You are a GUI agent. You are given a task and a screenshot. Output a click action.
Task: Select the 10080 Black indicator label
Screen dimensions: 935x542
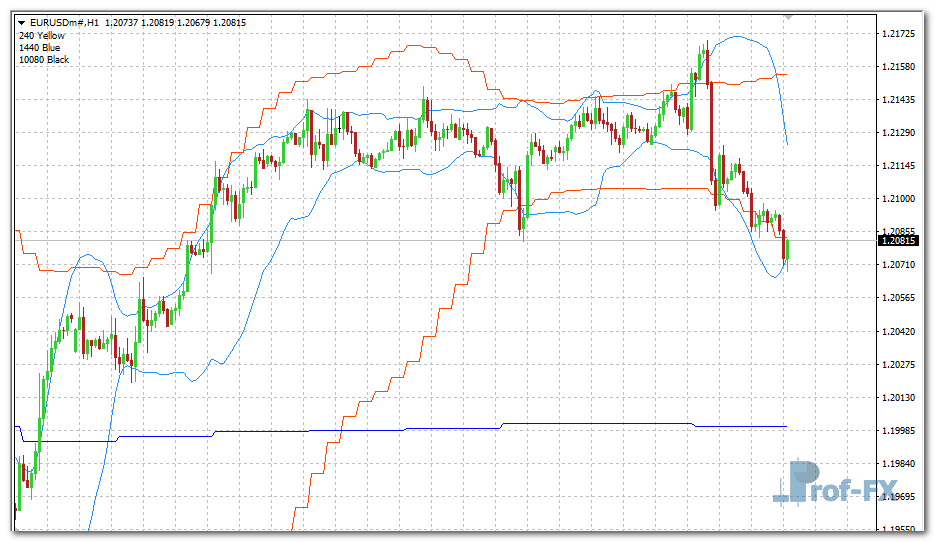pos(43,59)
